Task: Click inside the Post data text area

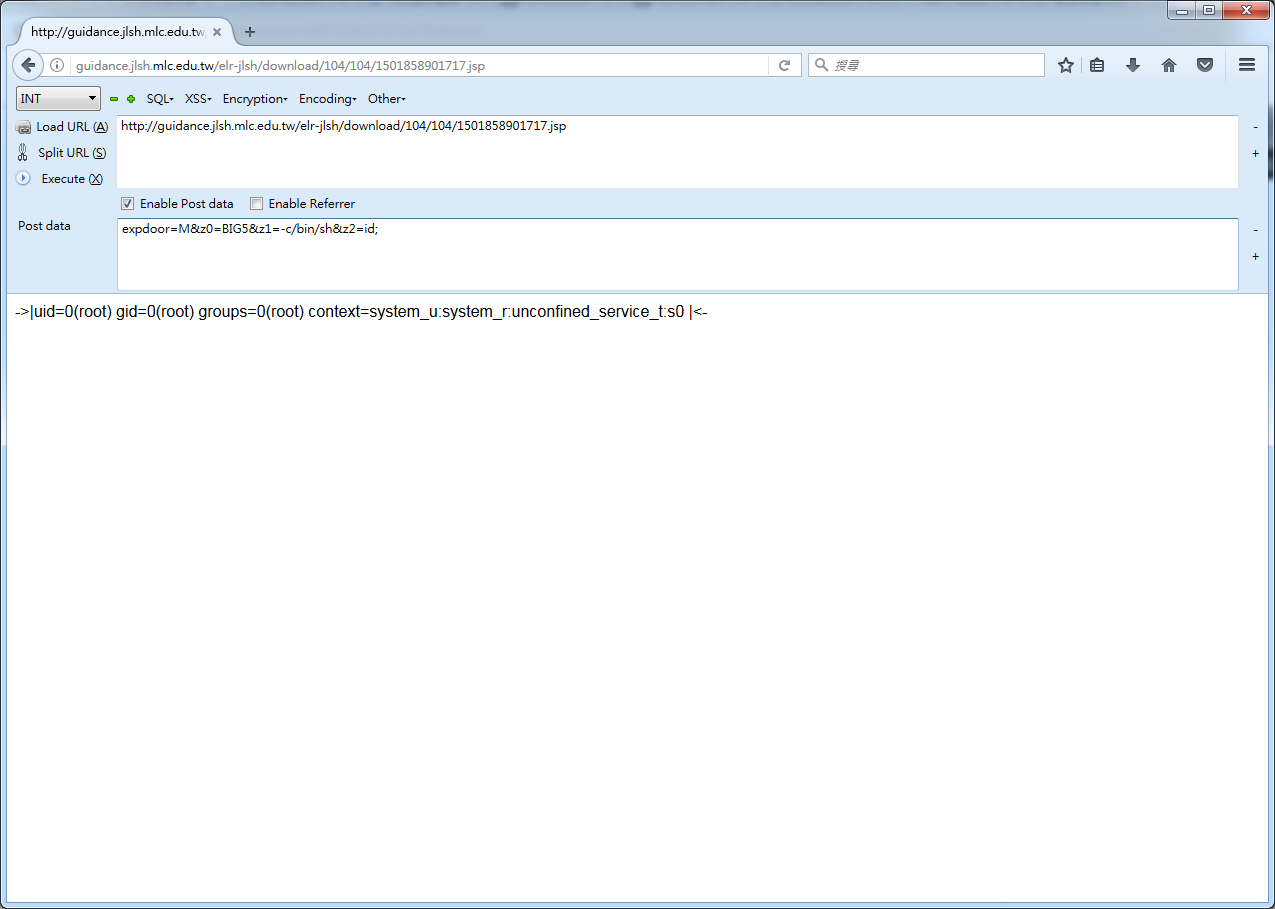Action: click(x=677, y=255)
